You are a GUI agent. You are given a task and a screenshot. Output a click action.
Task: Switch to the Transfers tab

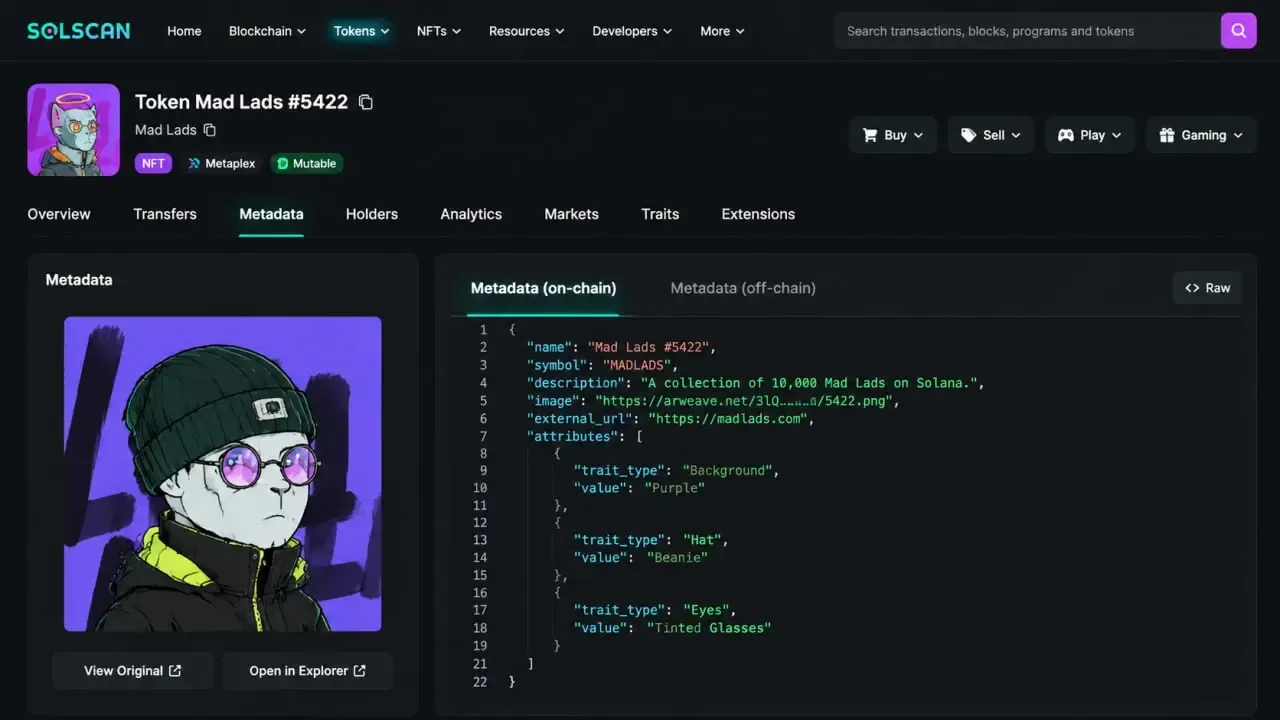pos(165,214)
